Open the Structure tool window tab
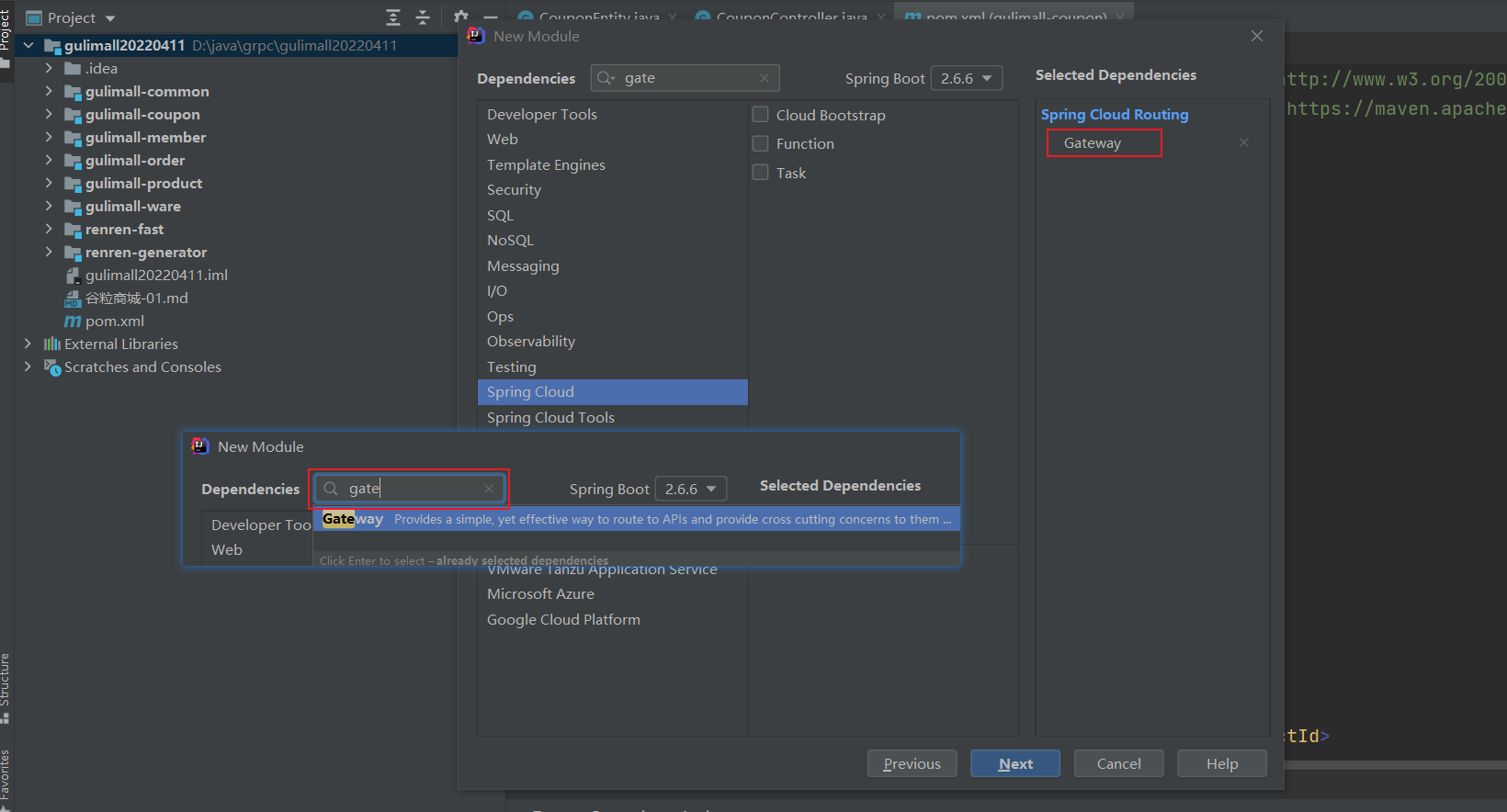 [6, 687]
